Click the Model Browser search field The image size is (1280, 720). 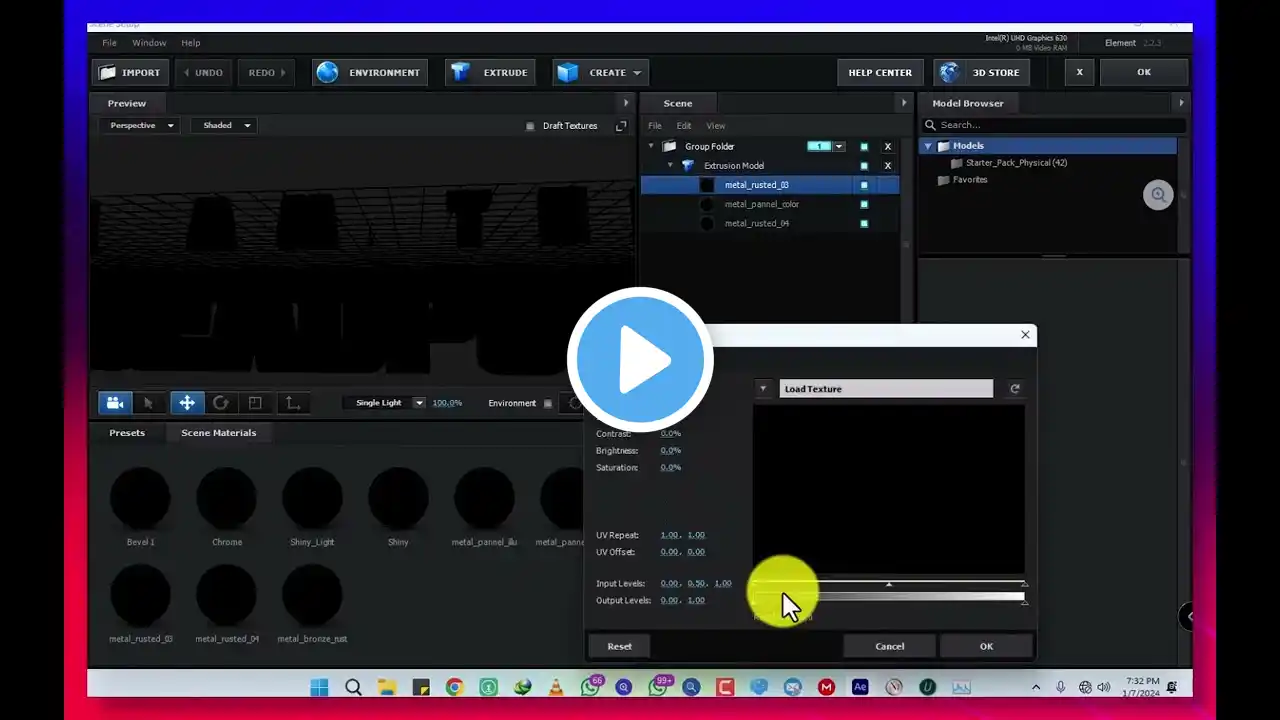tap(1054, 125)
